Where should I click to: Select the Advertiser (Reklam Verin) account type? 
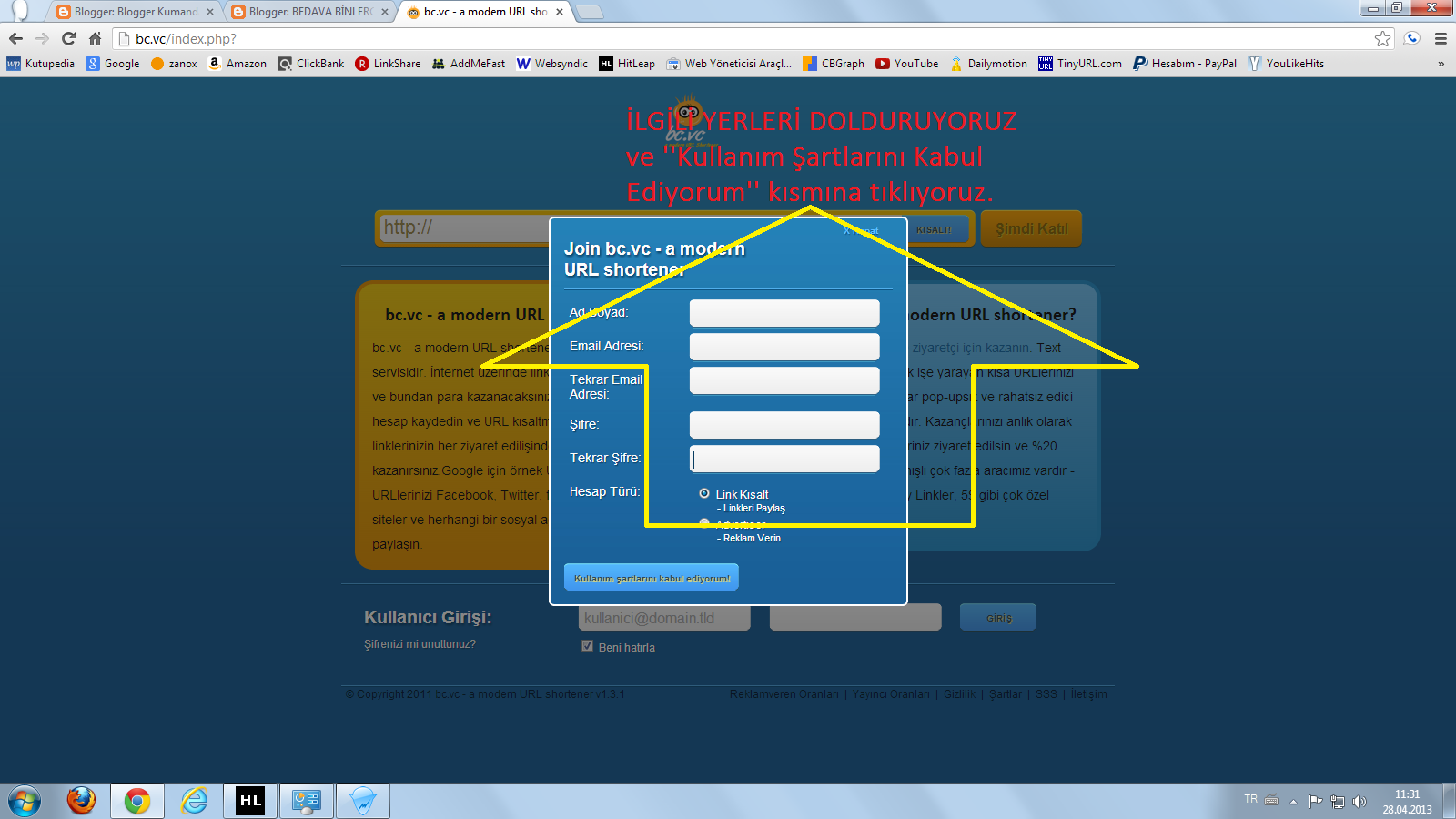point(704,523)
